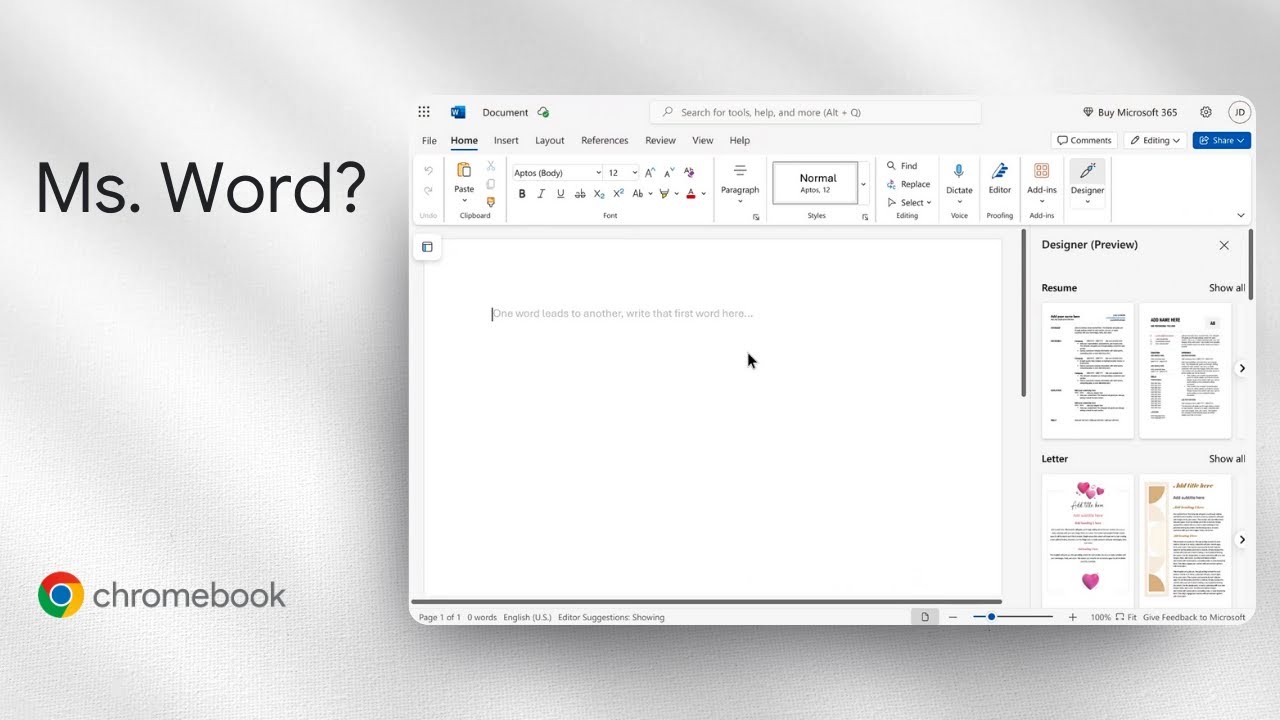Switch to the View tab
The image size is (1280, 720).
703,140
